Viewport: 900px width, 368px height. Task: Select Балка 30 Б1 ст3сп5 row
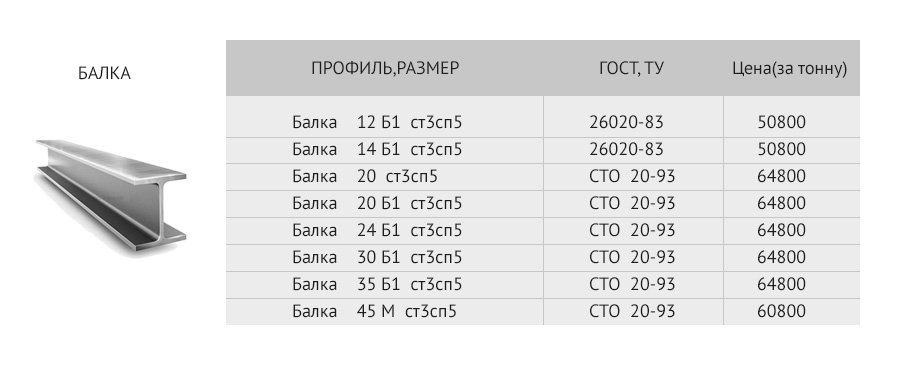coord(542,258)
